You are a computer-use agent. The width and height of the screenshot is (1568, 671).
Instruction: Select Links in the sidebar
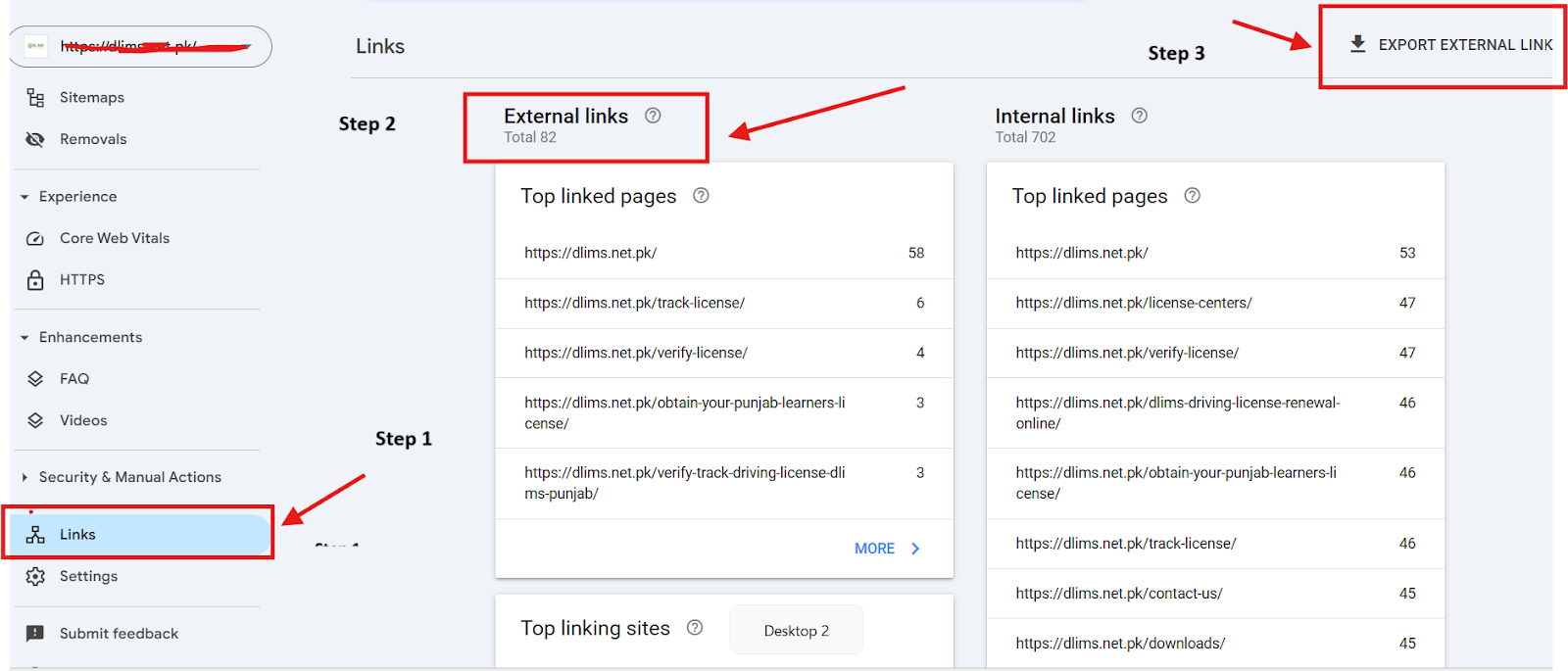pyautogui.click(x=137, y=534)
